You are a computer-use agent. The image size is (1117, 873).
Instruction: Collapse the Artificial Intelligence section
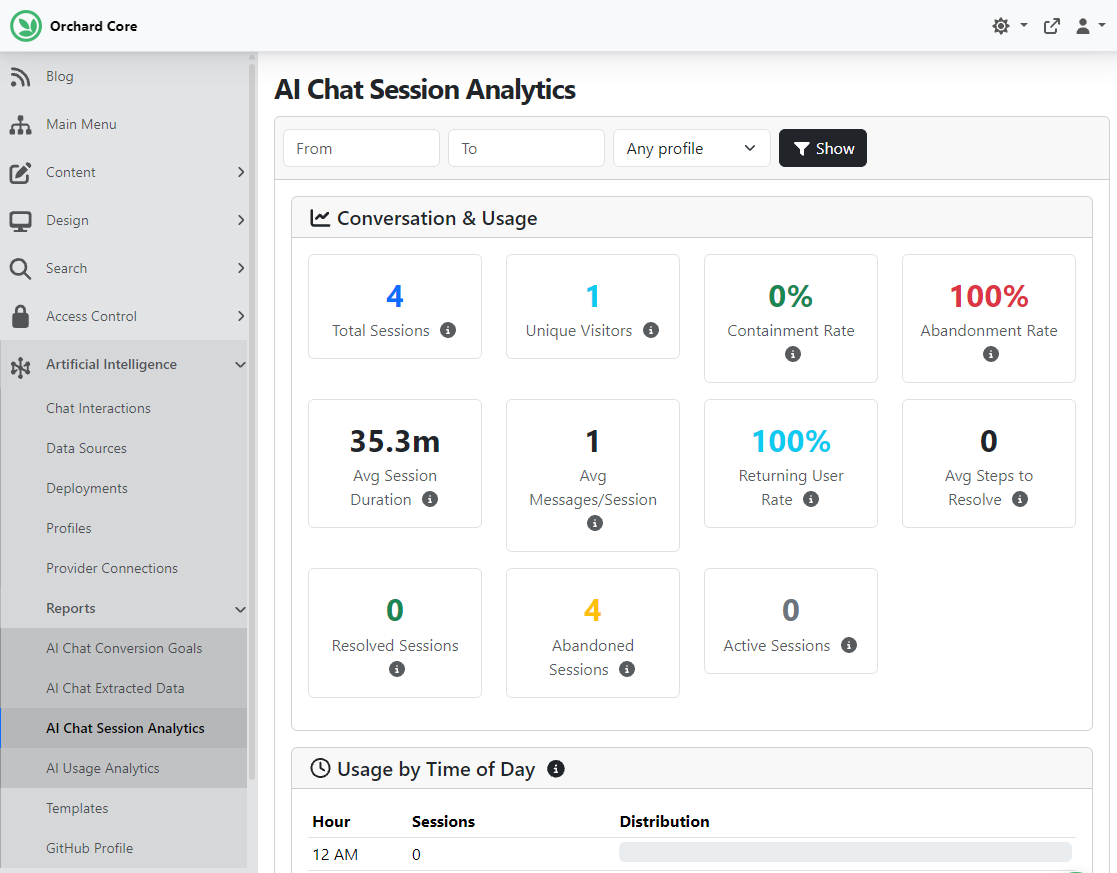click(241, 365)
